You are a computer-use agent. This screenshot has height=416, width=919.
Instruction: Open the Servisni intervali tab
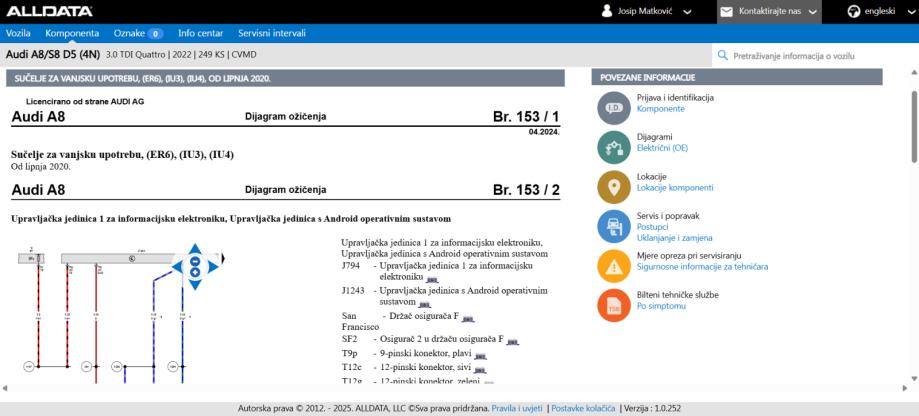coord(272,33)
